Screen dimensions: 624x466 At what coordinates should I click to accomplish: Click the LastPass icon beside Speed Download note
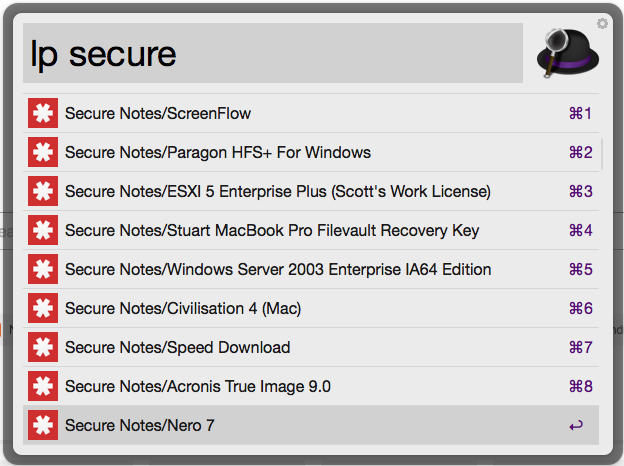42,348
